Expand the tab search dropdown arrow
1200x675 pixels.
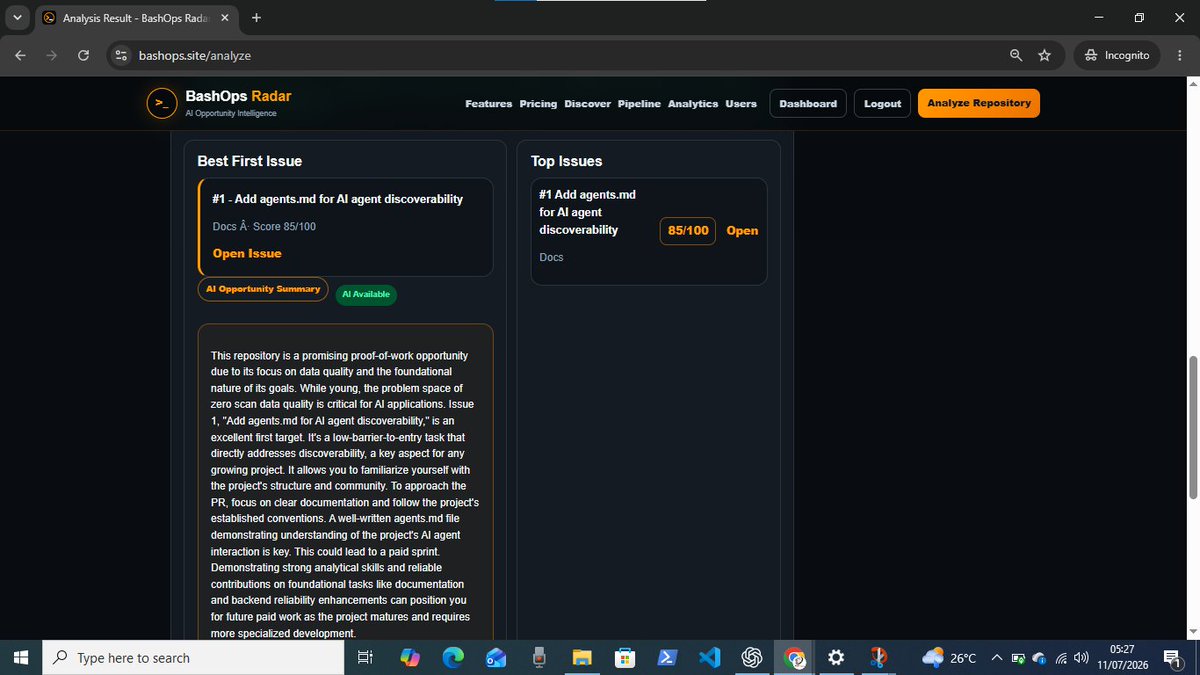(18, 17)
